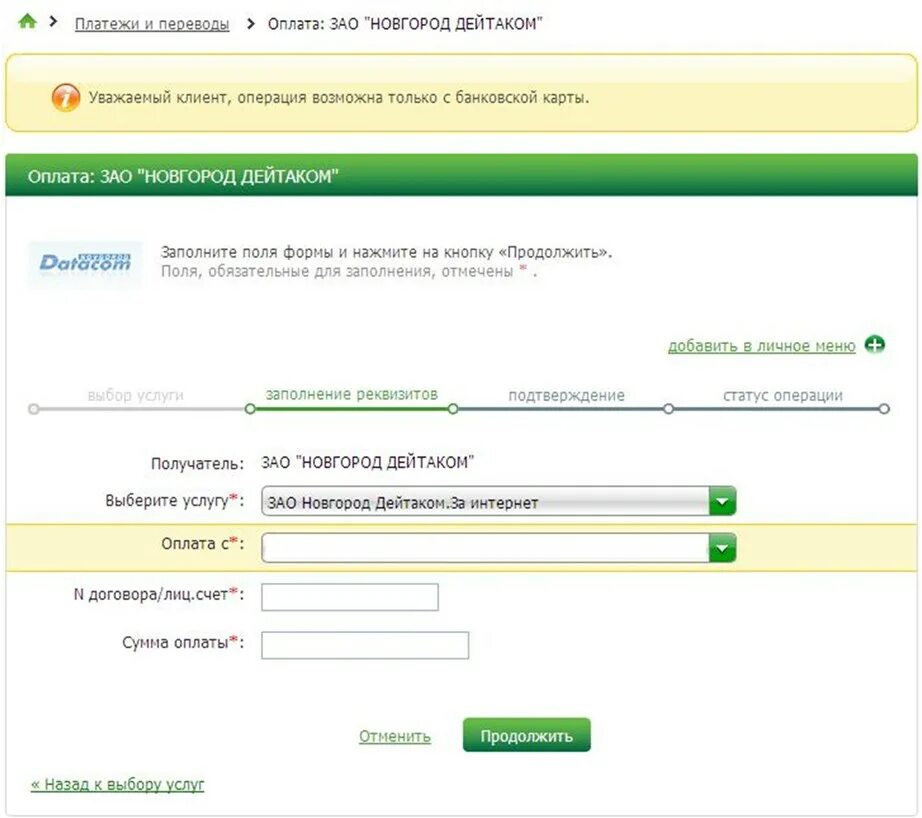This screenshot has width=922, height=818.
Task: Click the добавить в личное меню link
Action: pyautogui.click(x=761, y=346)
